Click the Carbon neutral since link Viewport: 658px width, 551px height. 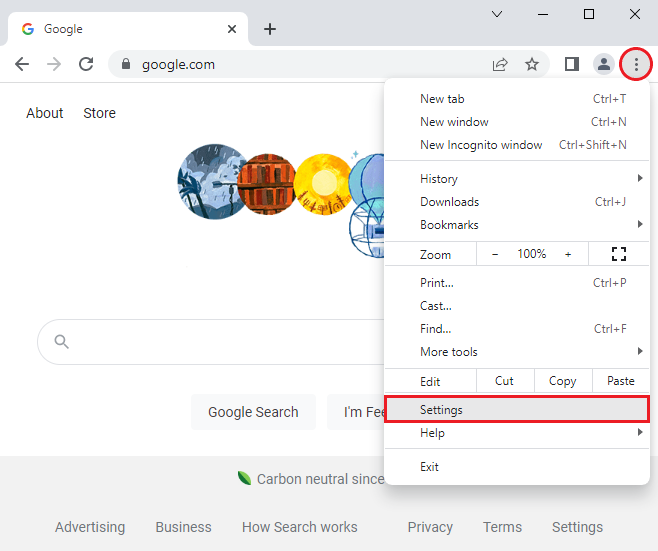click(x=321, y=479)
